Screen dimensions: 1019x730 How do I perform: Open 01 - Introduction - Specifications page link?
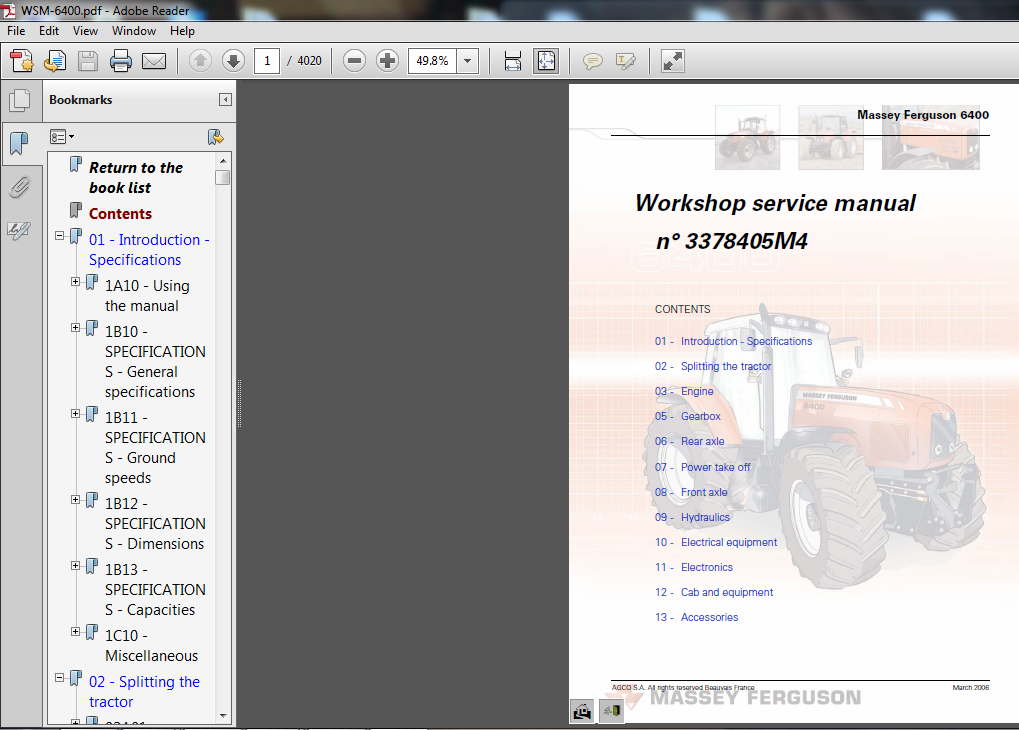[733, 341]
